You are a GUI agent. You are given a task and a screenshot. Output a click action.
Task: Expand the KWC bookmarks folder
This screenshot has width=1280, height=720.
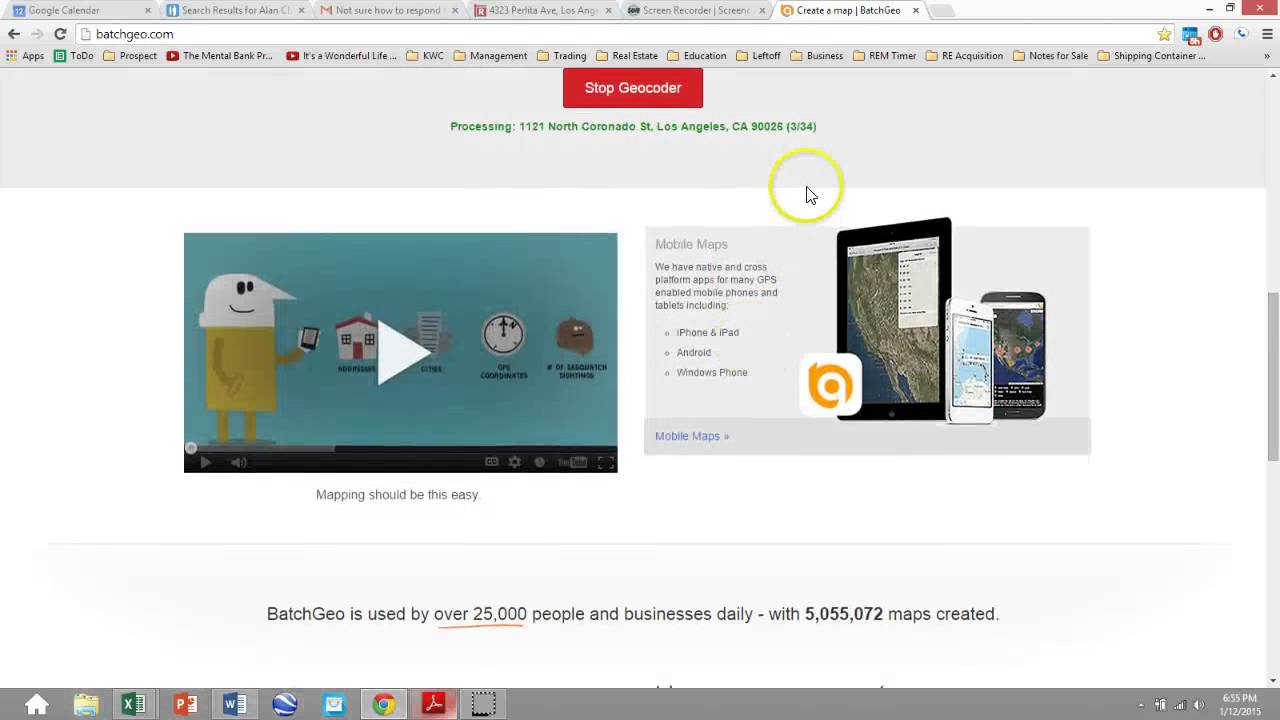click(425, 56)
